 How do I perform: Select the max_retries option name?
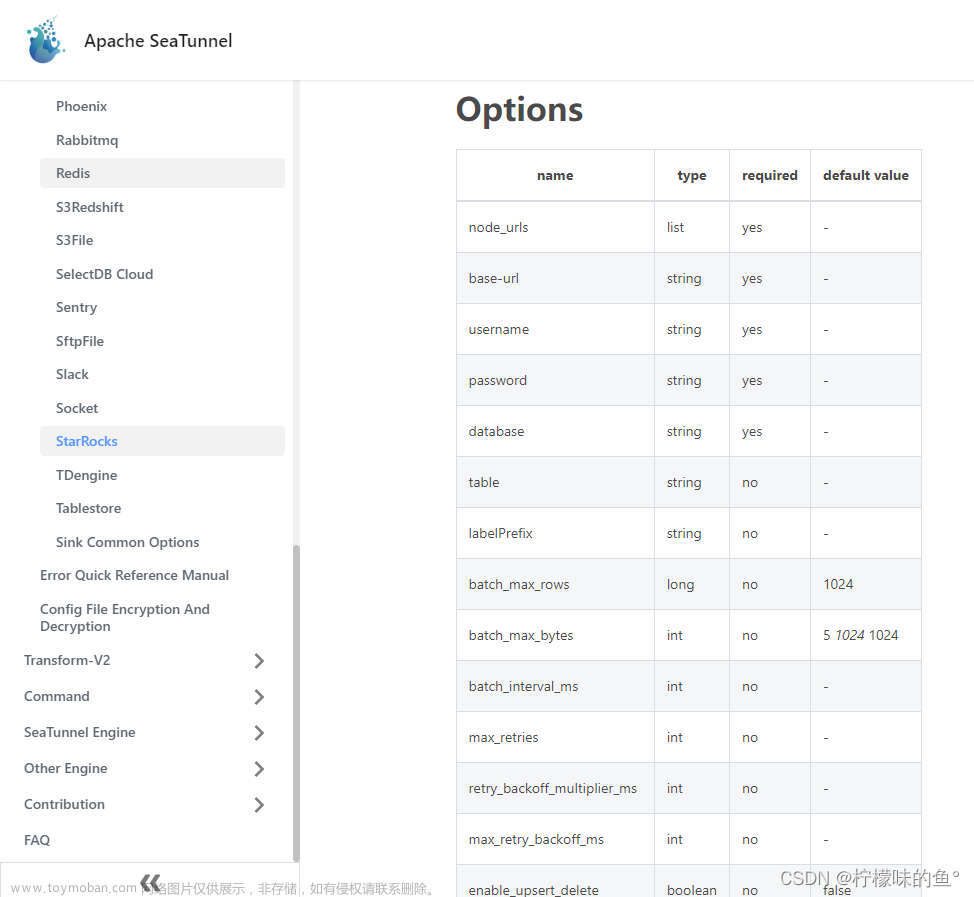point(503,737)
